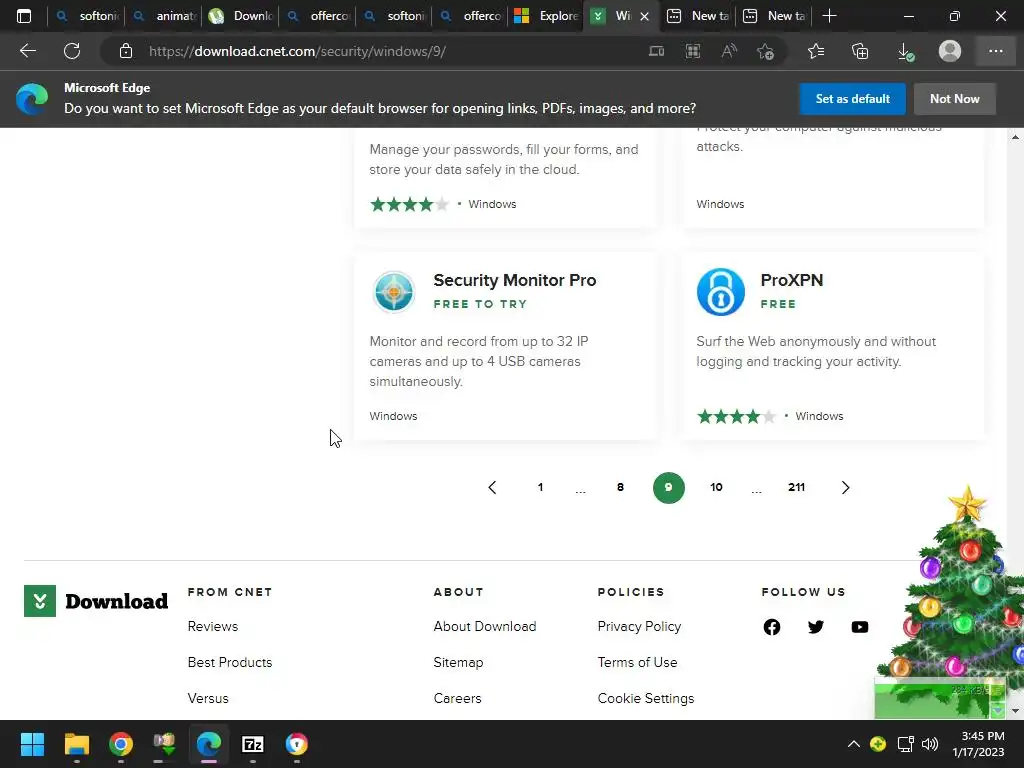Switch to first offerco tab
This screenshot has width=1024, height=768.
[318, 16]
